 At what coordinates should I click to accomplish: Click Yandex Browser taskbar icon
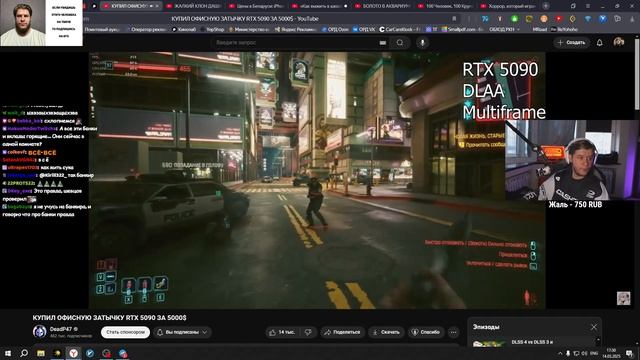tap(73, 353)
